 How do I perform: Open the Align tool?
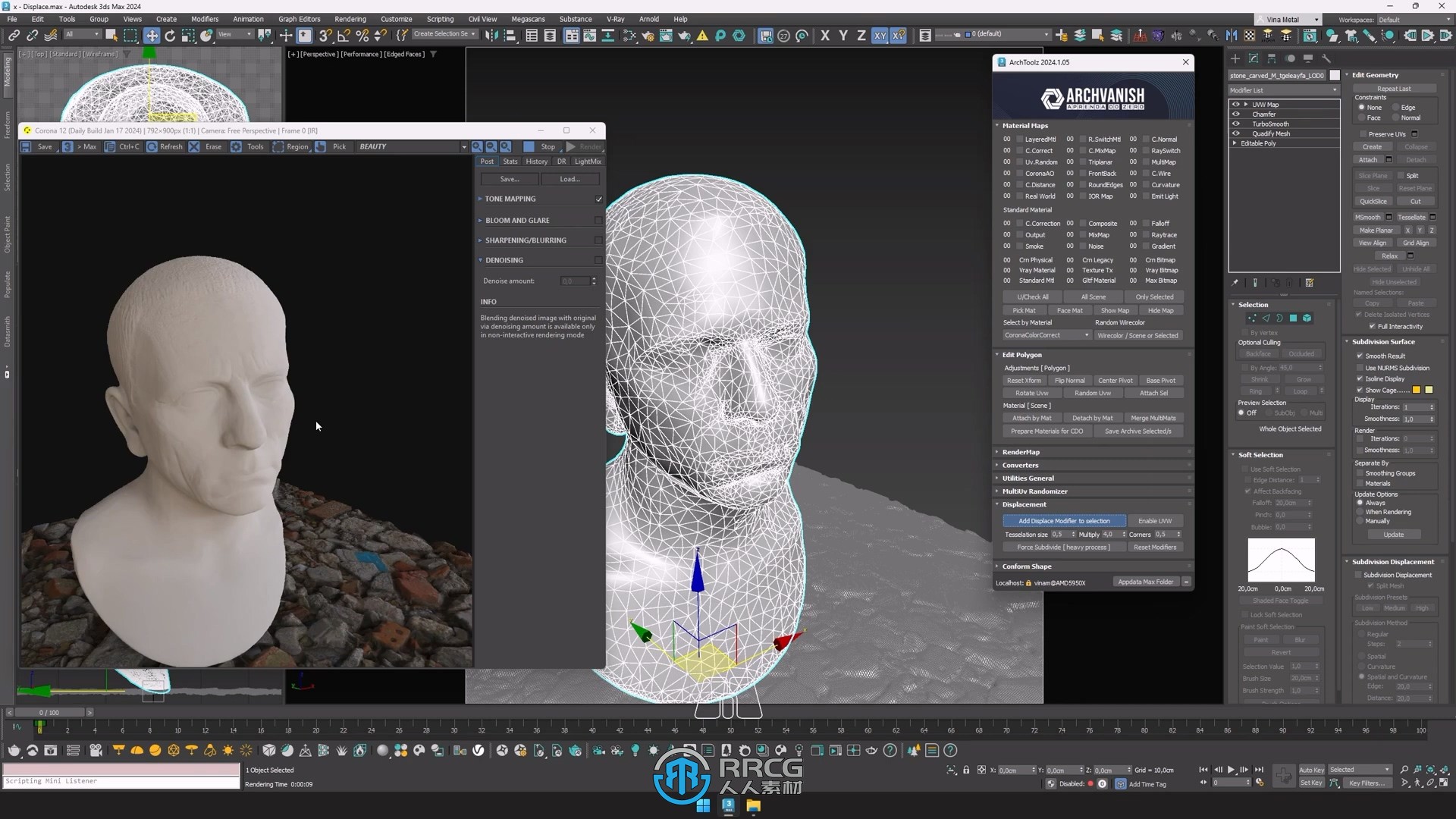click(x=510, y=36)
